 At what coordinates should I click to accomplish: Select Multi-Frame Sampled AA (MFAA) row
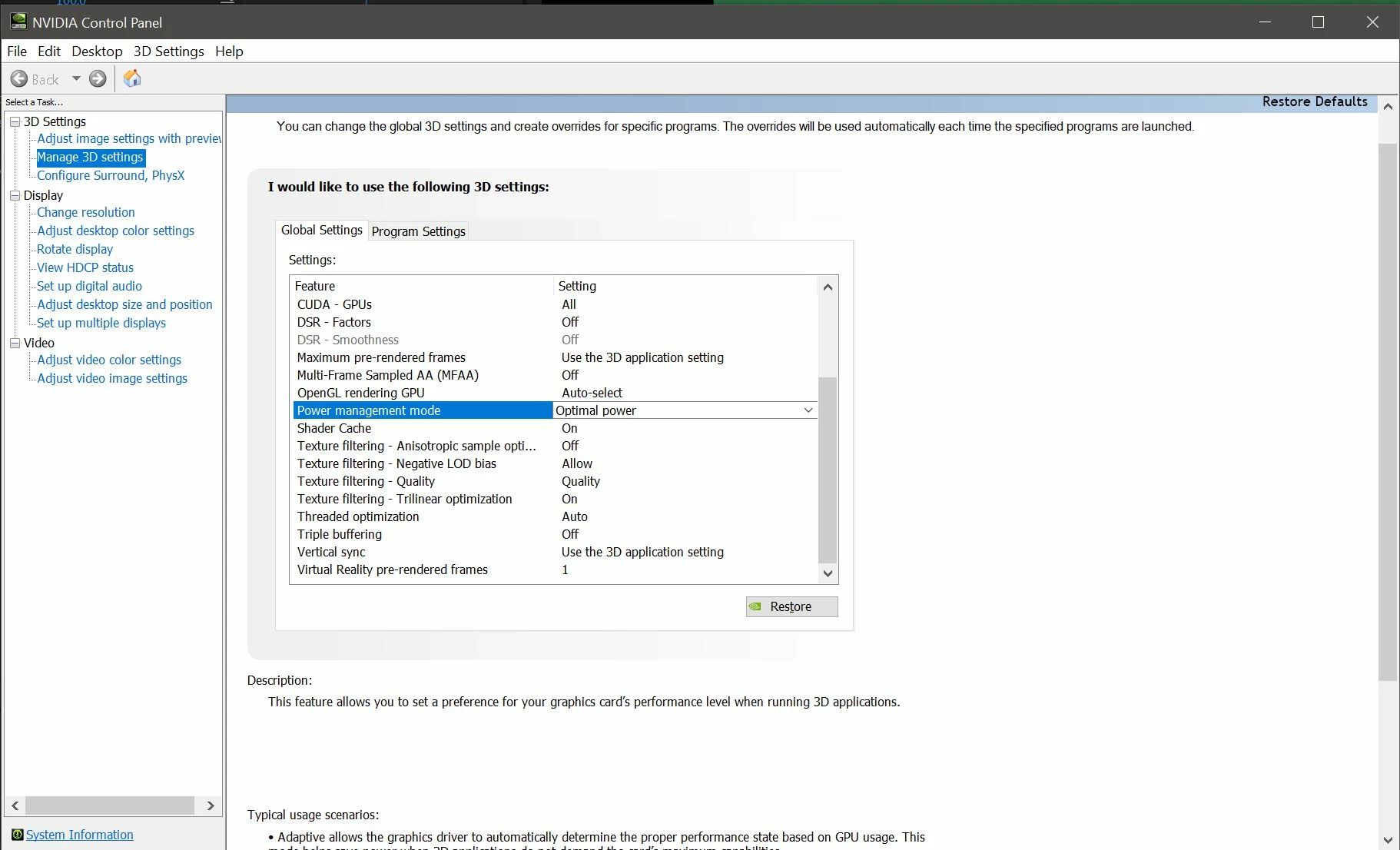point(553,375)
